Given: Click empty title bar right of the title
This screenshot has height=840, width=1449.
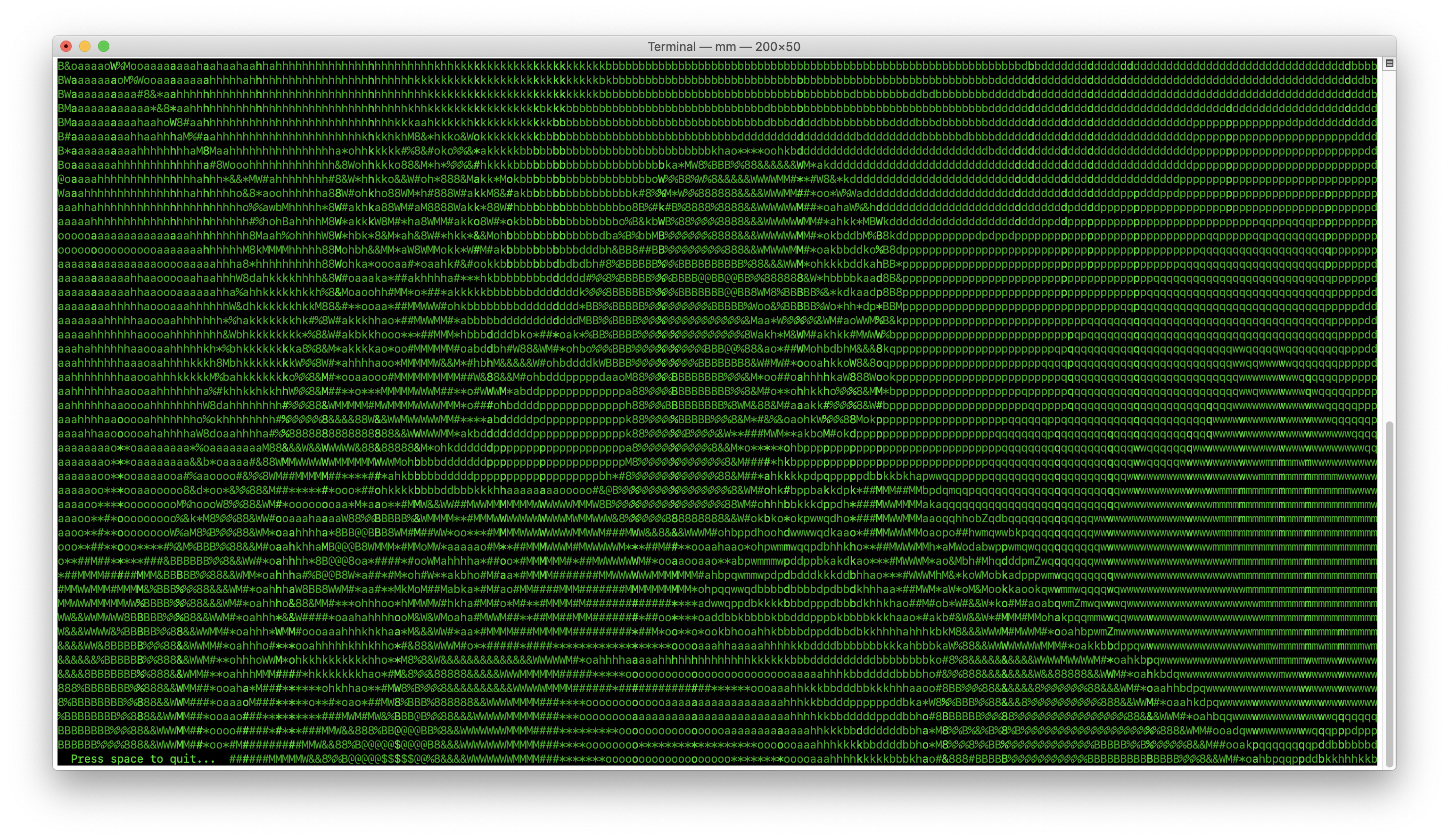Looking at the screenshot, I should 1093,47.
